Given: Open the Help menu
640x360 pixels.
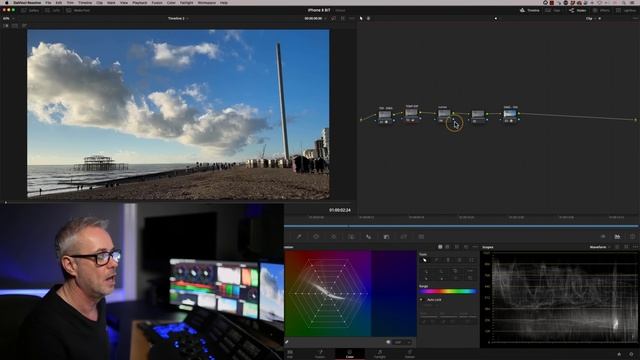Looking at the screenshot, I should 224,2.
